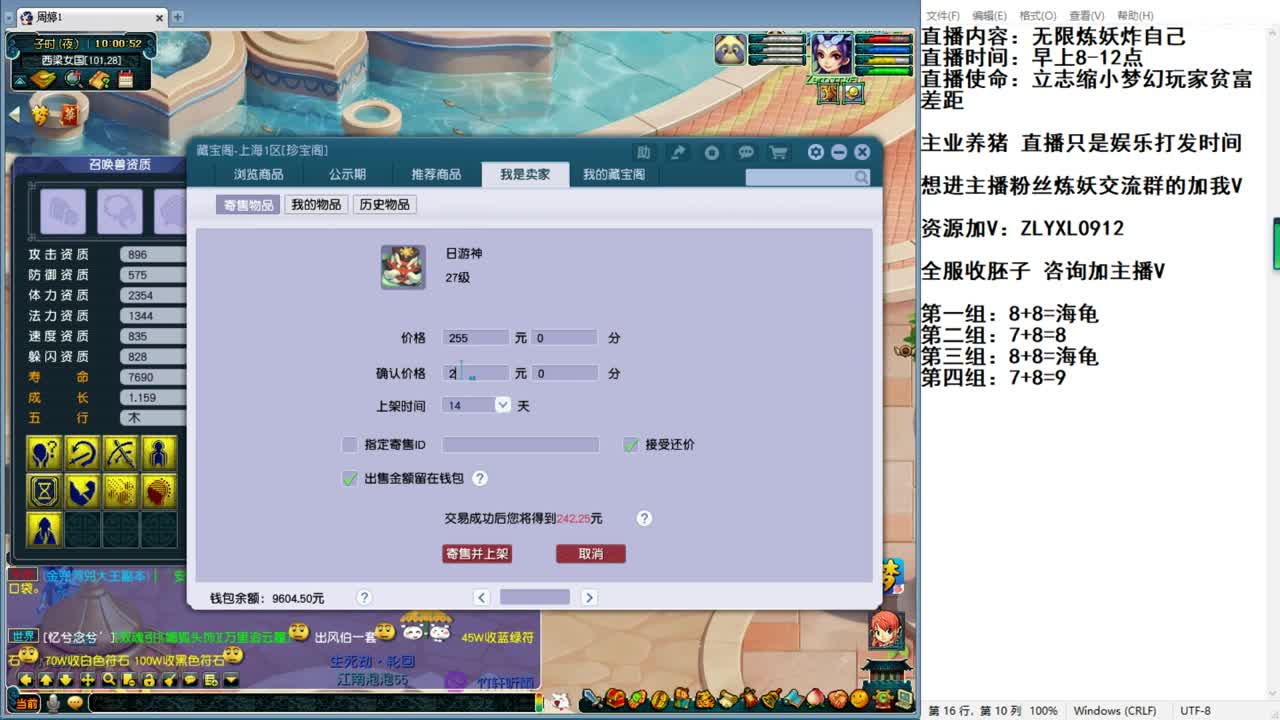This screenshot has height=720, width=1280.
Task: Switch to the 浏览商品 tab
Action: point(258,175)
